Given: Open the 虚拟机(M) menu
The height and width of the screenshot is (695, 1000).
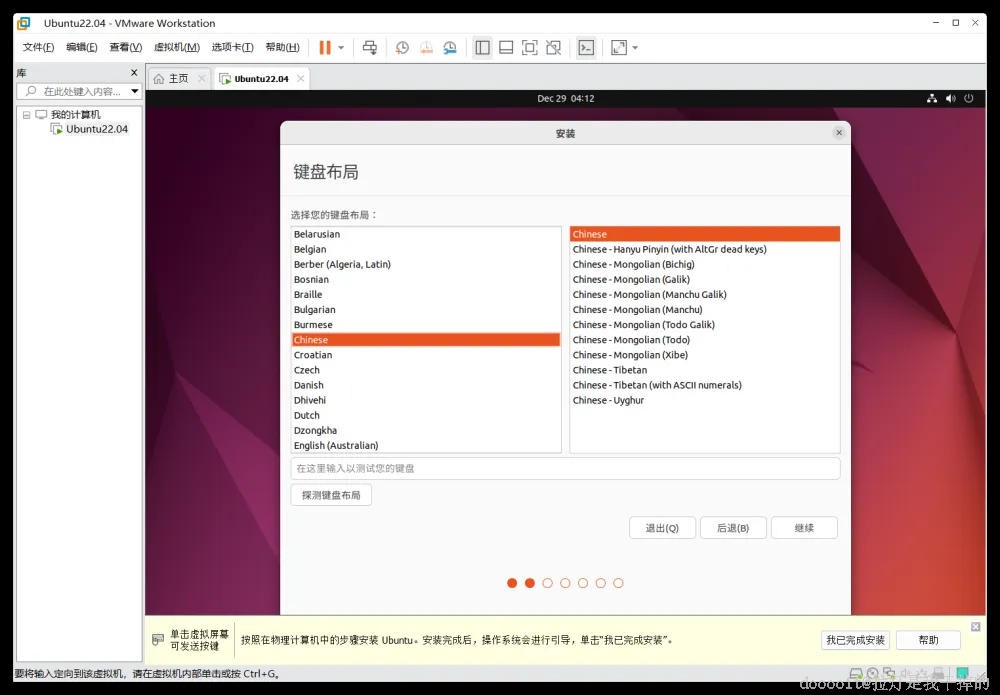Looking at the screenshot, I should pyautogui.click(x=177, y=47).
